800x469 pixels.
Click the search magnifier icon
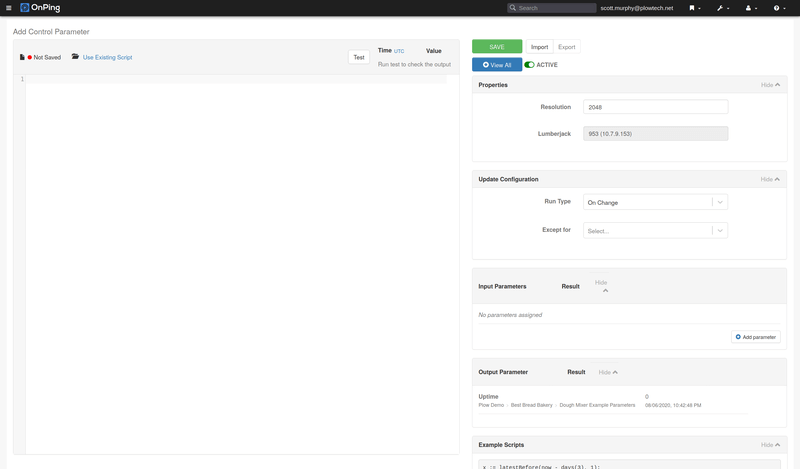tap(512, 8)
